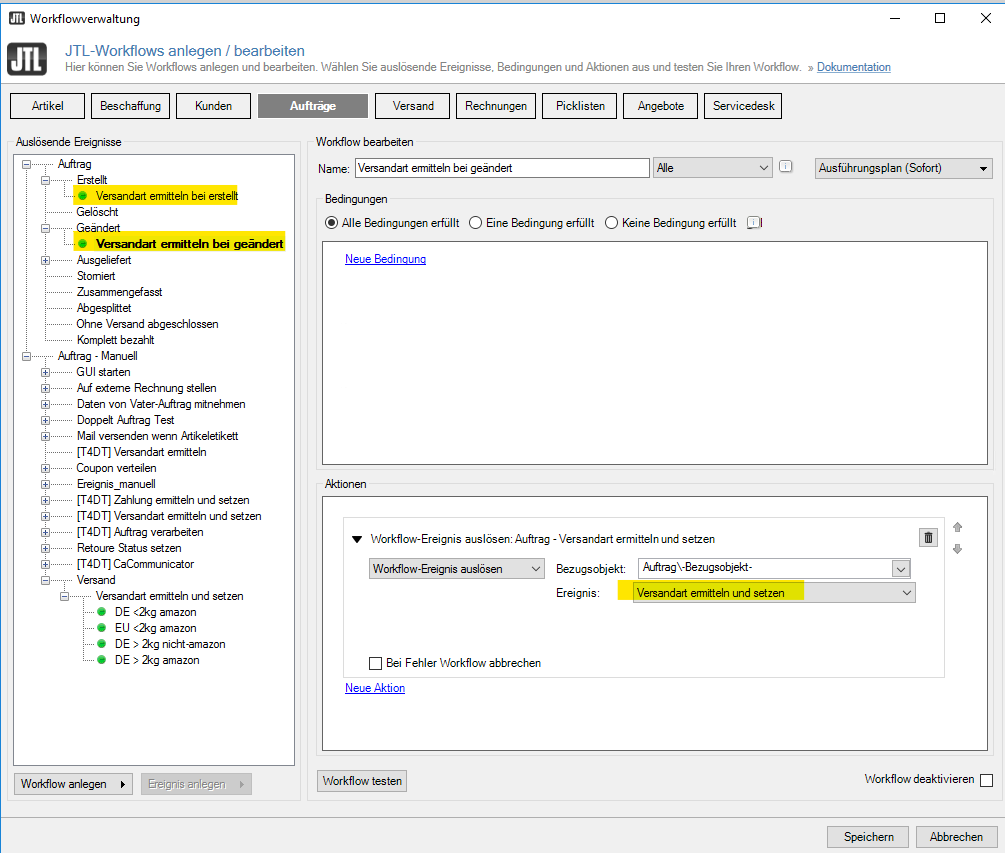Switch to the Artikel tab
Screen dimensions: 1005x853
[x=47, y=106]
